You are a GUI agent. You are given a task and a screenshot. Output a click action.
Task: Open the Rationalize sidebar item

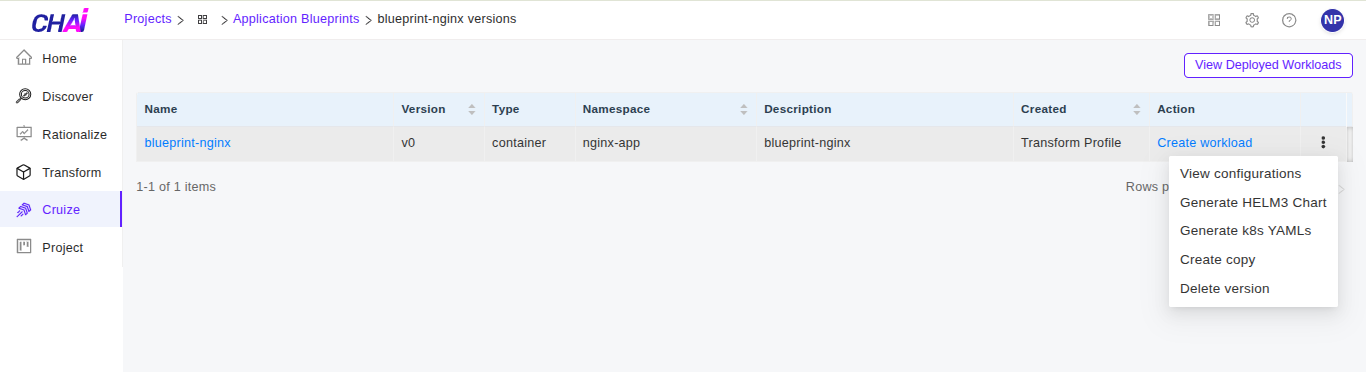(x=60, y=135)
